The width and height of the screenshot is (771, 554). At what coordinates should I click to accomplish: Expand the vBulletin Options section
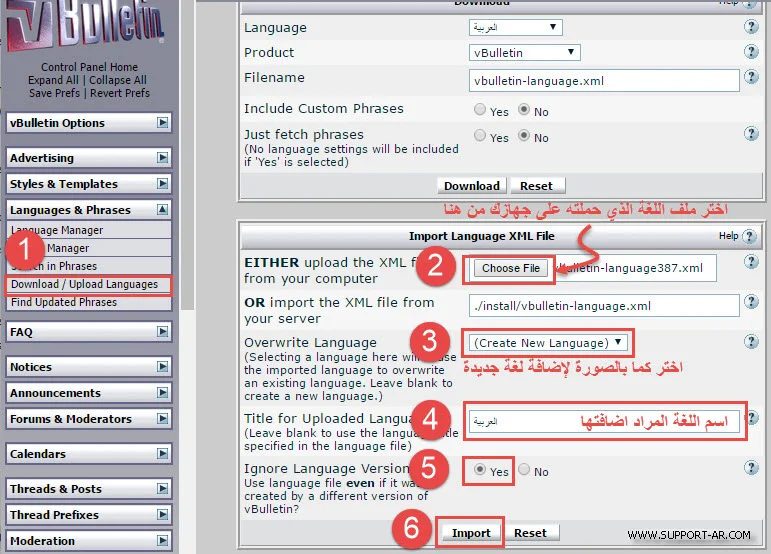tap(162, 123)
